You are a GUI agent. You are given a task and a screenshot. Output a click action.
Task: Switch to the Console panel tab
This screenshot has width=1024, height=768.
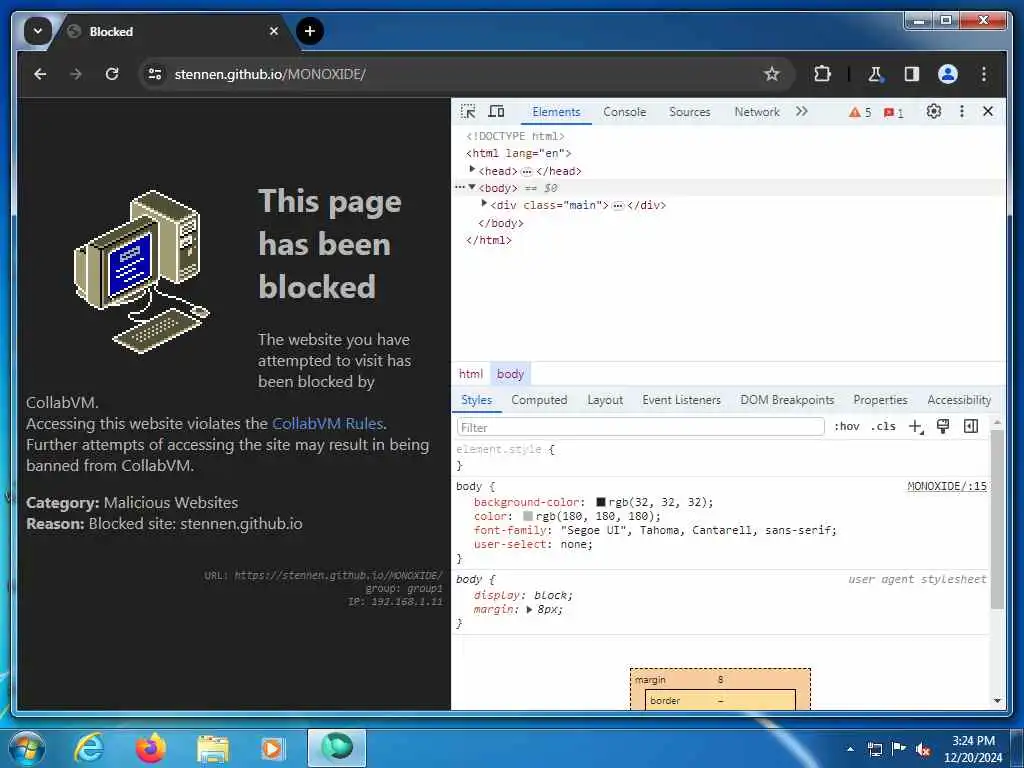coord(624,112)
